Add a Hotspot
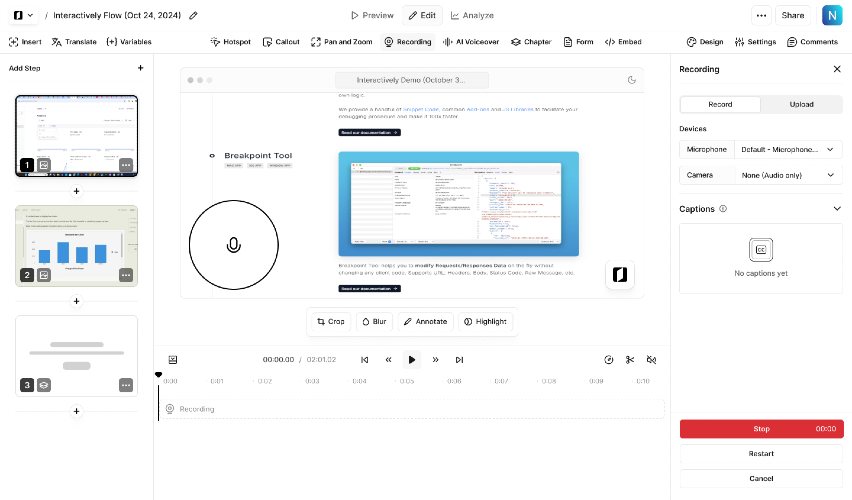 (230, 42)
